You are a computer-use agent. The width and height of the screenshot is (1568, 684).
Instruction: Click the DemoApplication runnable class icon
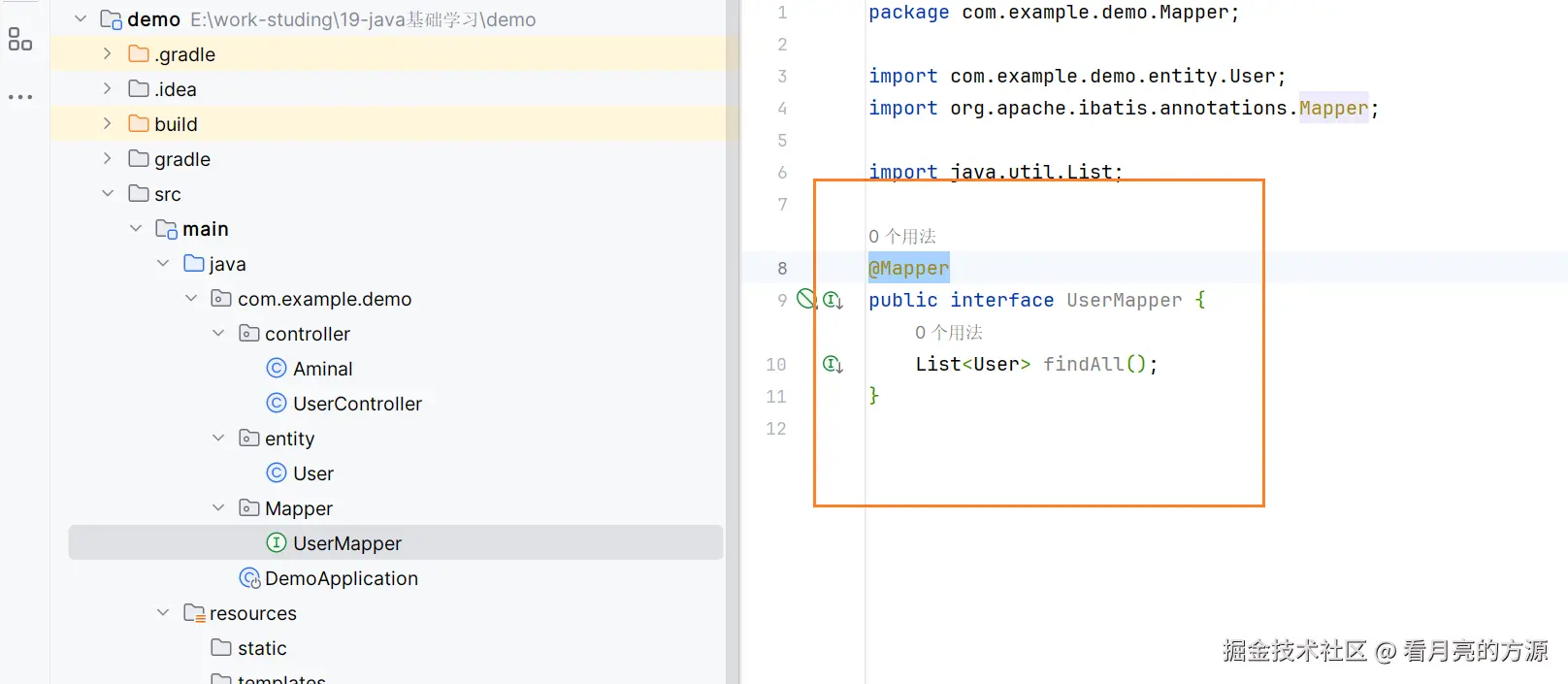pyautogui.click(x=249, y=578)
